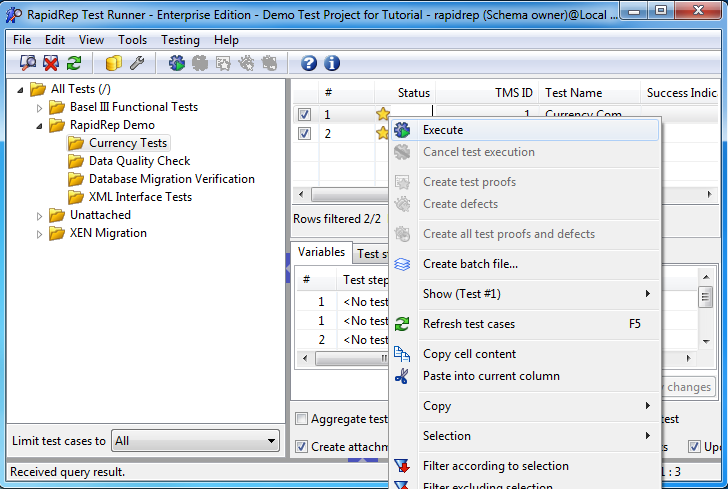Open the Selection submenu arrow
Viewport: 728px width, 489px height.
648,436
